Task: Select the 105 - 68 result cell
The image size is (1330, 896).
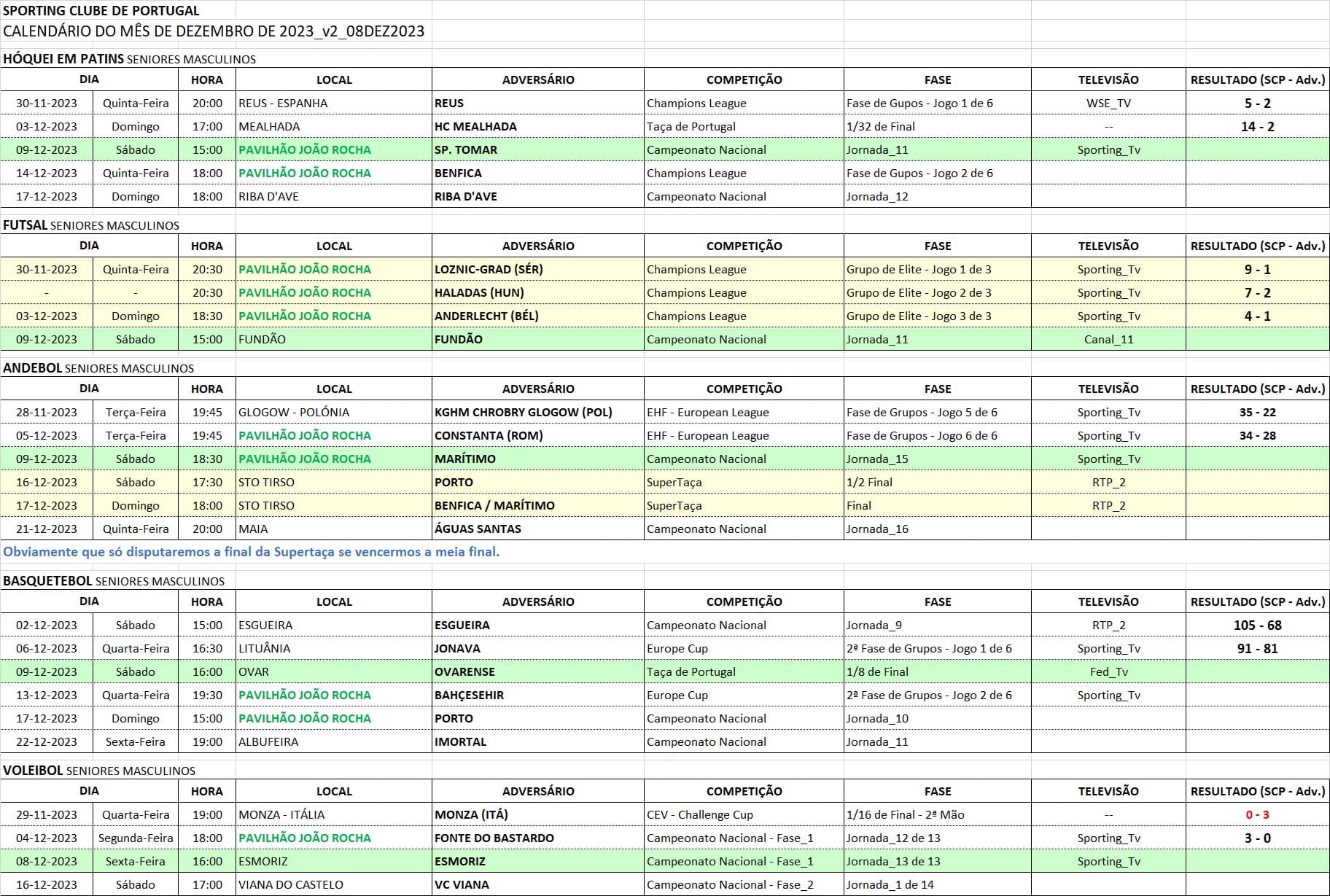Action: pyautogui.click(x=1257, y=625)
